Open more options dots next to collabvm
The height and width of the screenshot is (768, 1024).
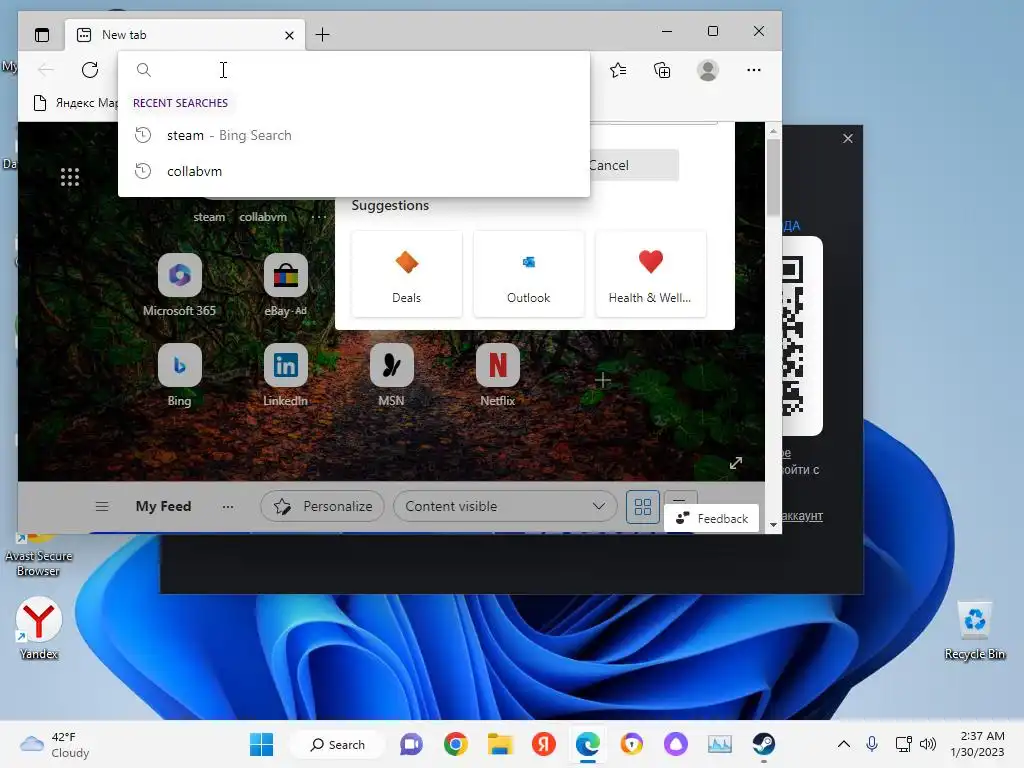click(x=319, y=217)
